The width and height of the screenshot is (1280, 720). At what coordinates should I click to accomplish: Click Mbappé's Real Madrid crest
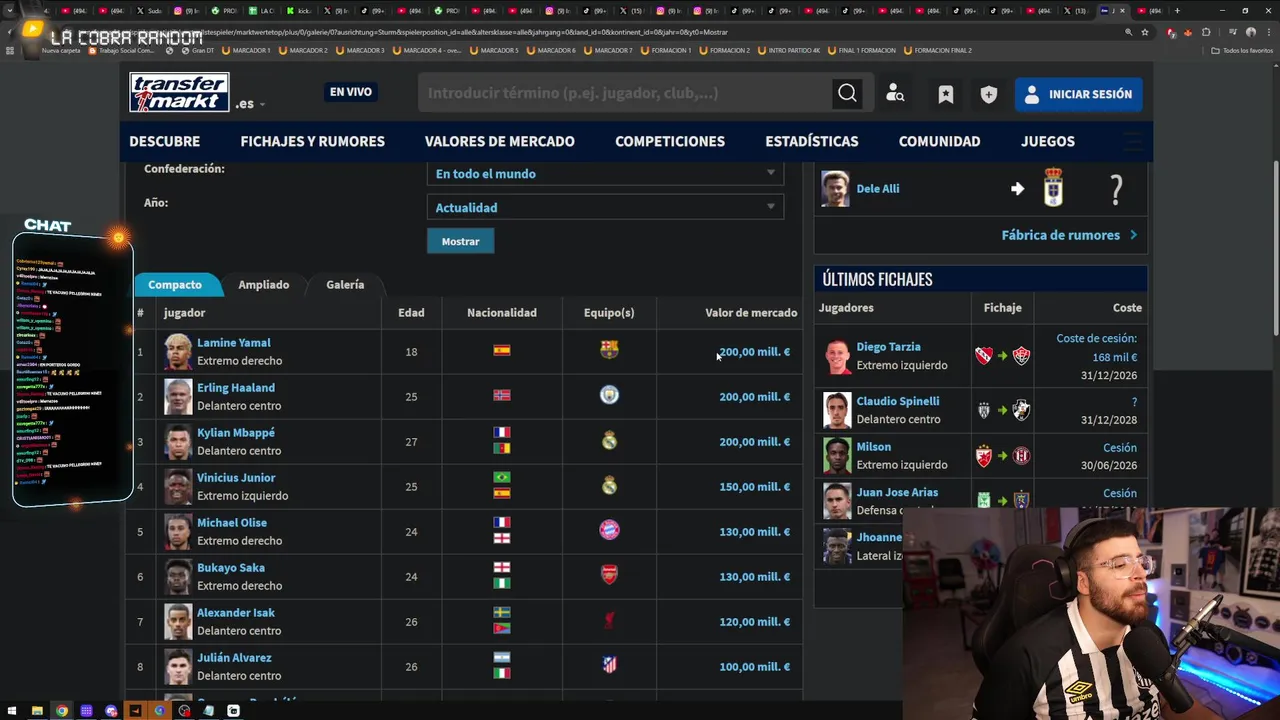pyautogui.click(x=609, y=440)
